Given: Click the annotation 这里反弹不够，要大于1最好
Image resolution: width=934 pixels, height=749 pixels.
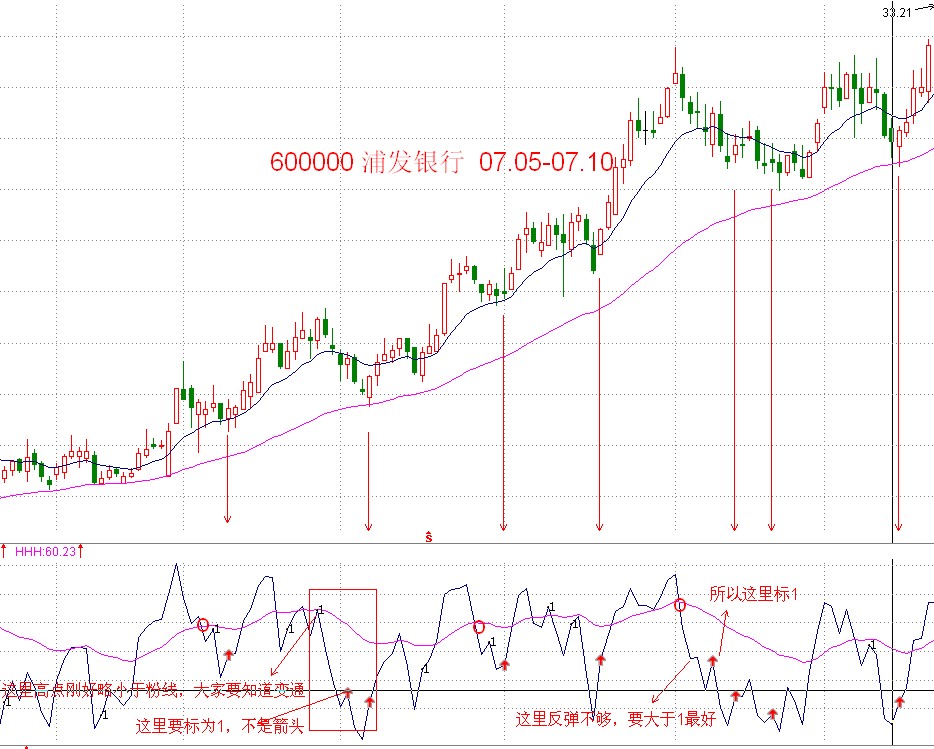Looking at the screenshot, I should click(x=615, y=719).
